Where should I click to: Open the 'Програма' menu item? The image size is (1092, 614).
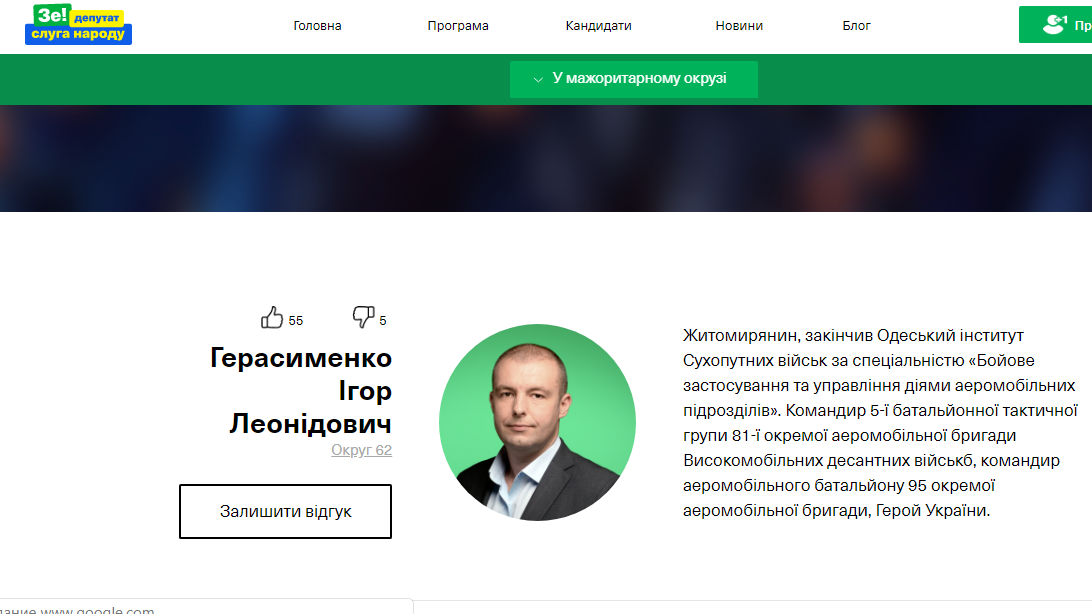click(458, 26)
